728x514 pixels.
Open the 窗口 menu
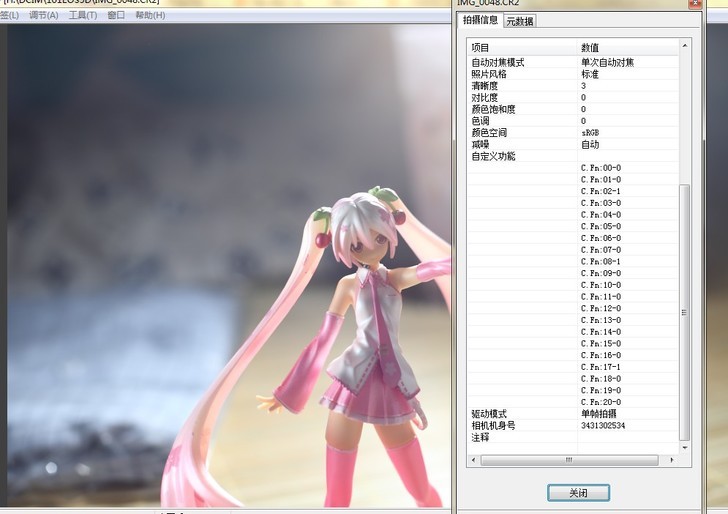pos(116,15)
